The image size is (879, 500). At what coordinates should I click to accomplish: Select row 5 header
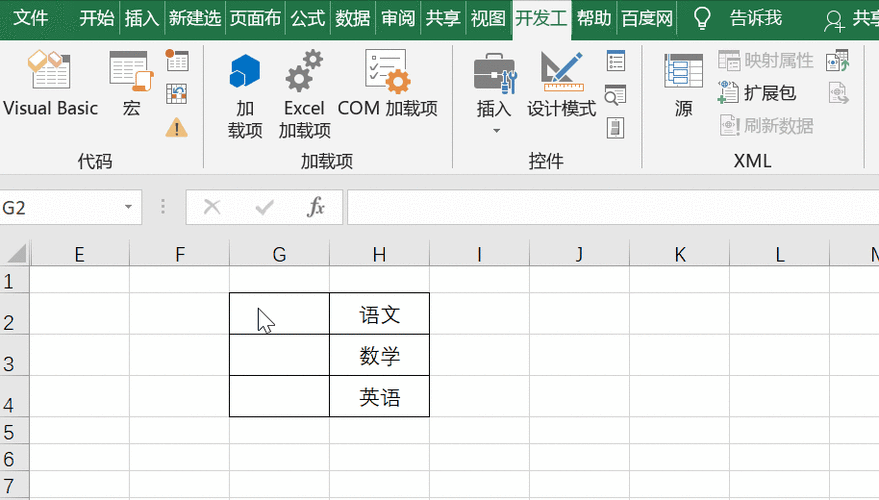[15, 431]
